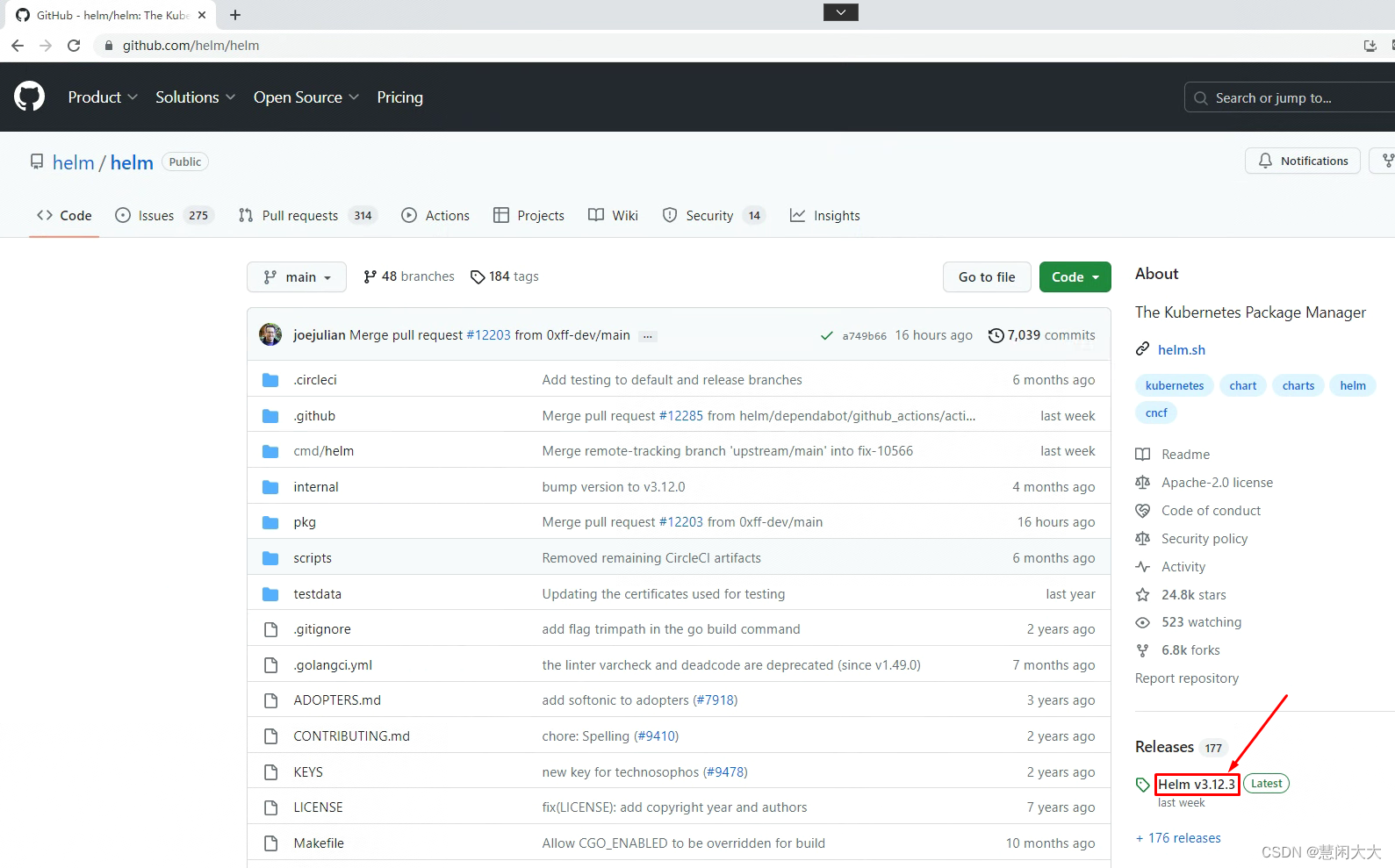Screen dimensions: 1395x868
Task: Open the tab search dropdown chevron
Action: point(841,12)
